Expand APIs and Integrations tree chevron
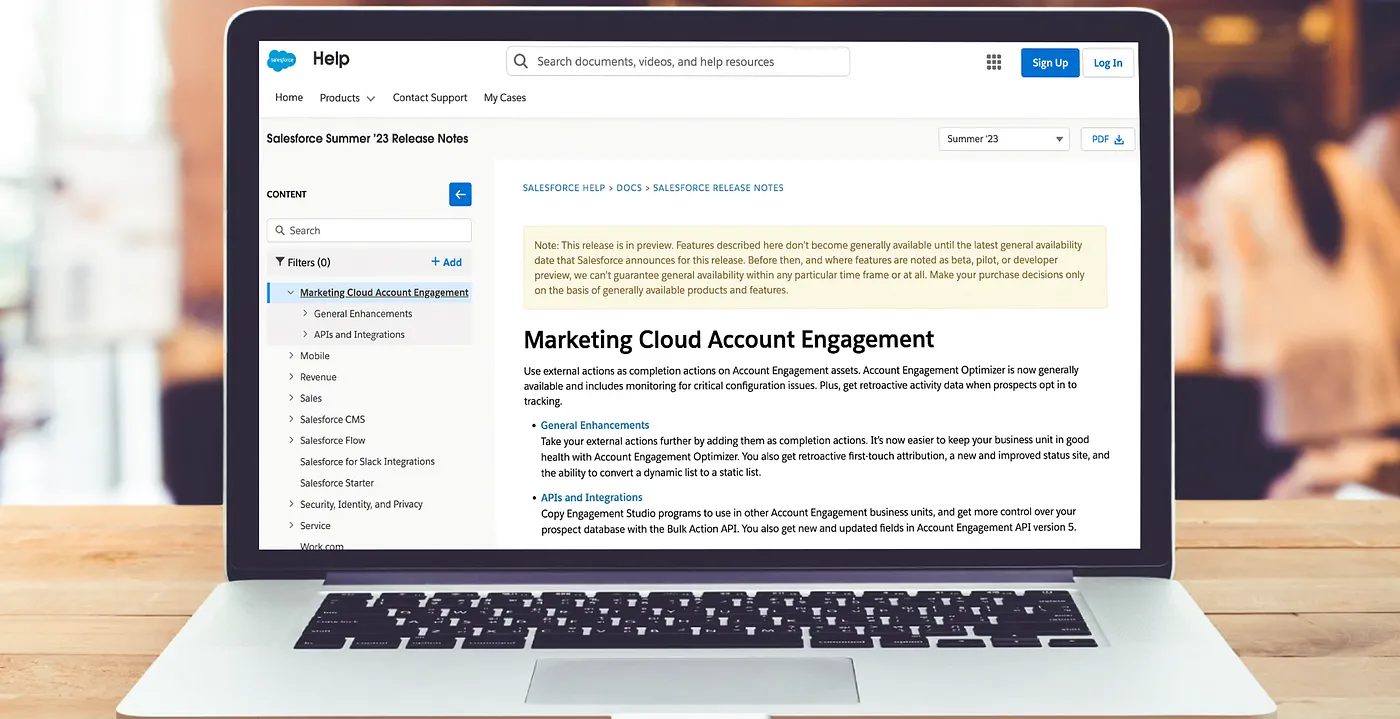This screenshot has width=1400, height=719. [x=305, y=335]
